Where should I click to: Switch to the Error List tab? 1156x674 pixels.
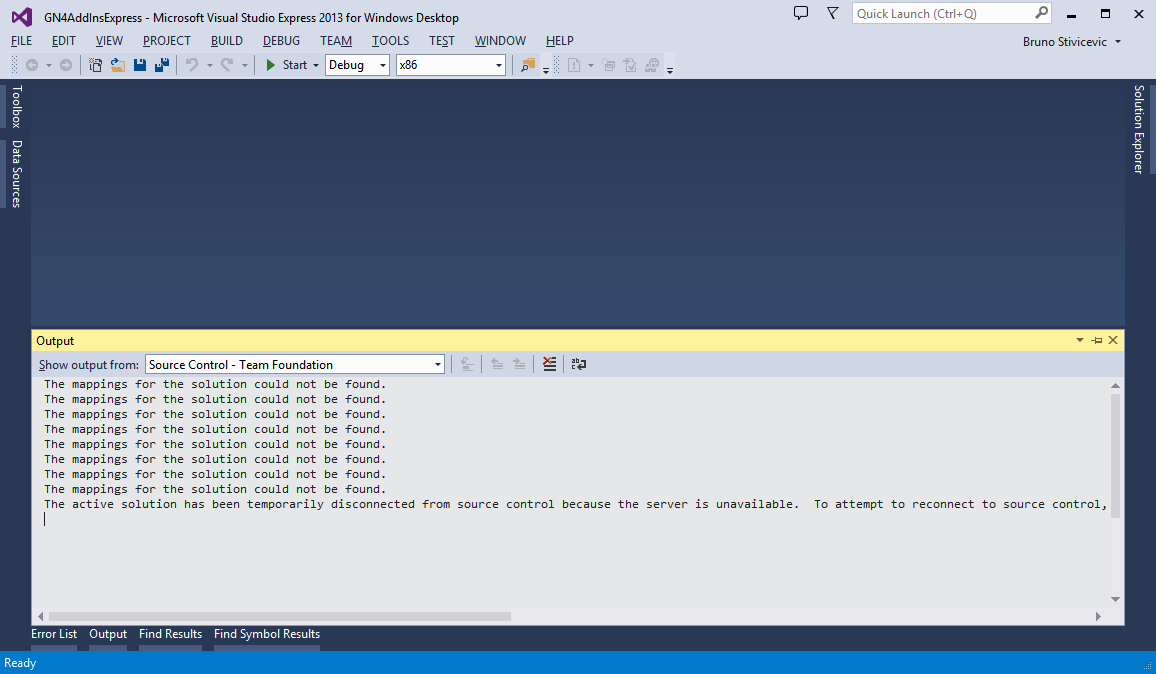point(54,634)
